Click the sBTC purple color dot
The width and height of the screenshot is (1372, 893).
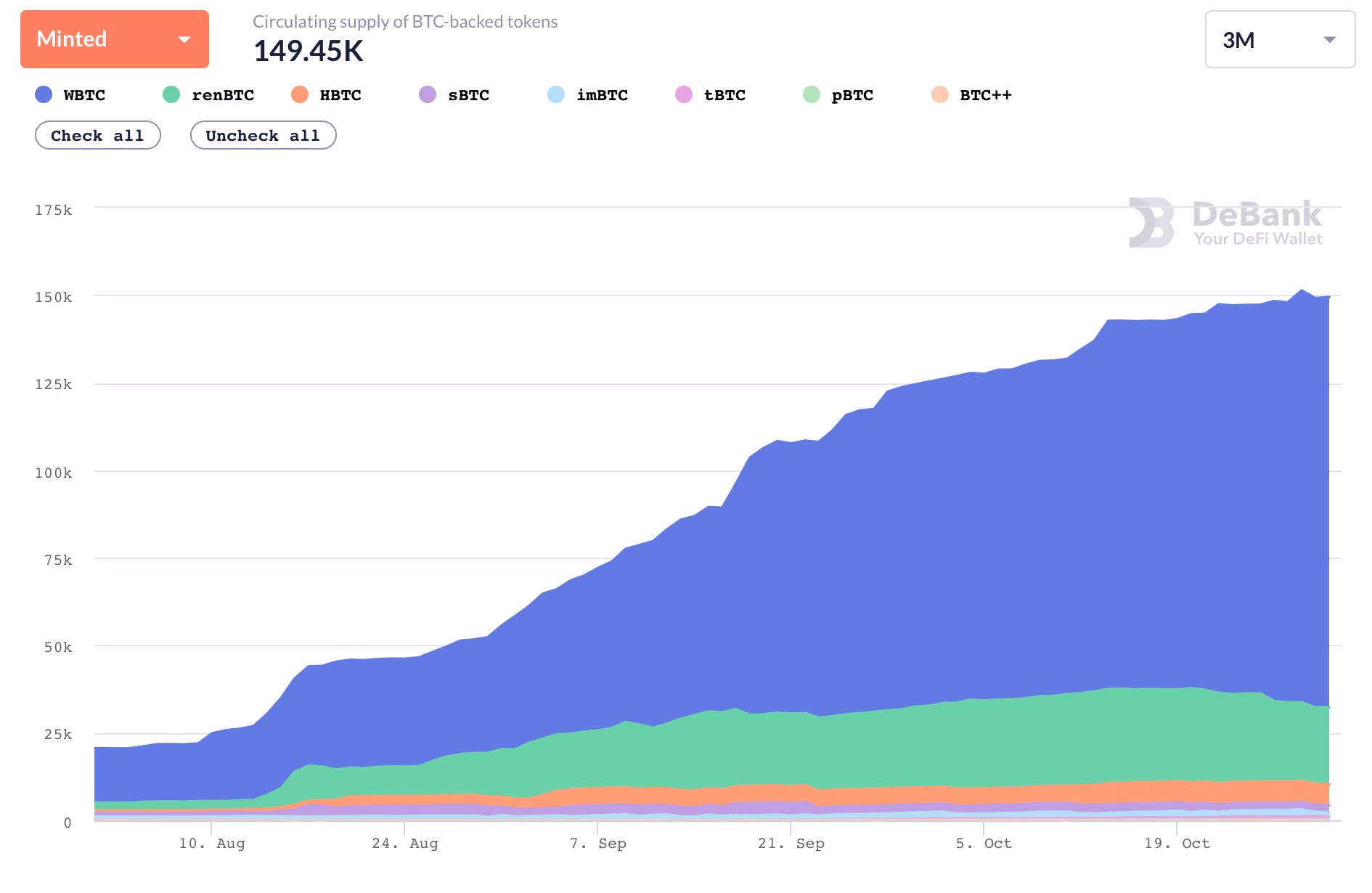(x=428, y=94)
